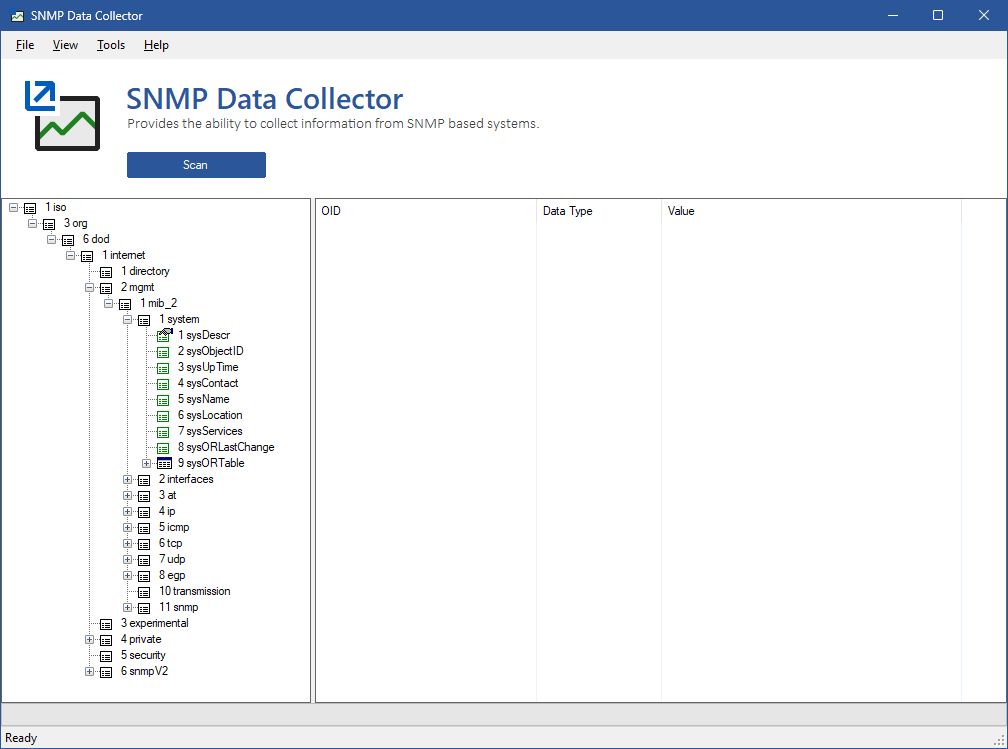1008x749 pixels.
Task: Expand the private tree node
Action: [90, 639]
